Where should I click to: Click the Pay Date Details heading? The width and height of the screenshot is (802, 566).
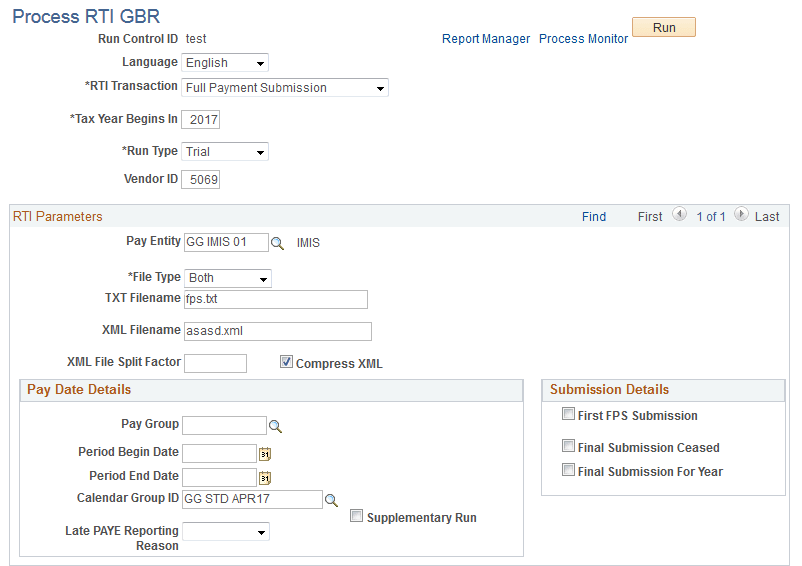(x=79, y=390)
